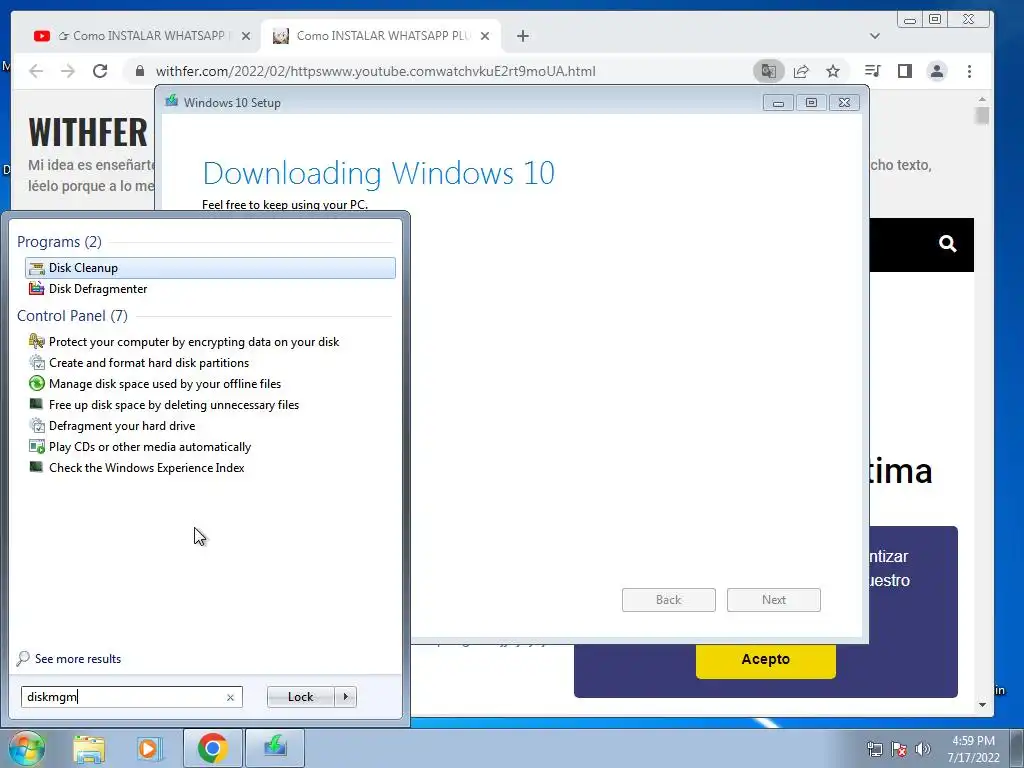Close the active withfer tab in Chrome
Screen dimensions: 1024x768
pos(485,36)
